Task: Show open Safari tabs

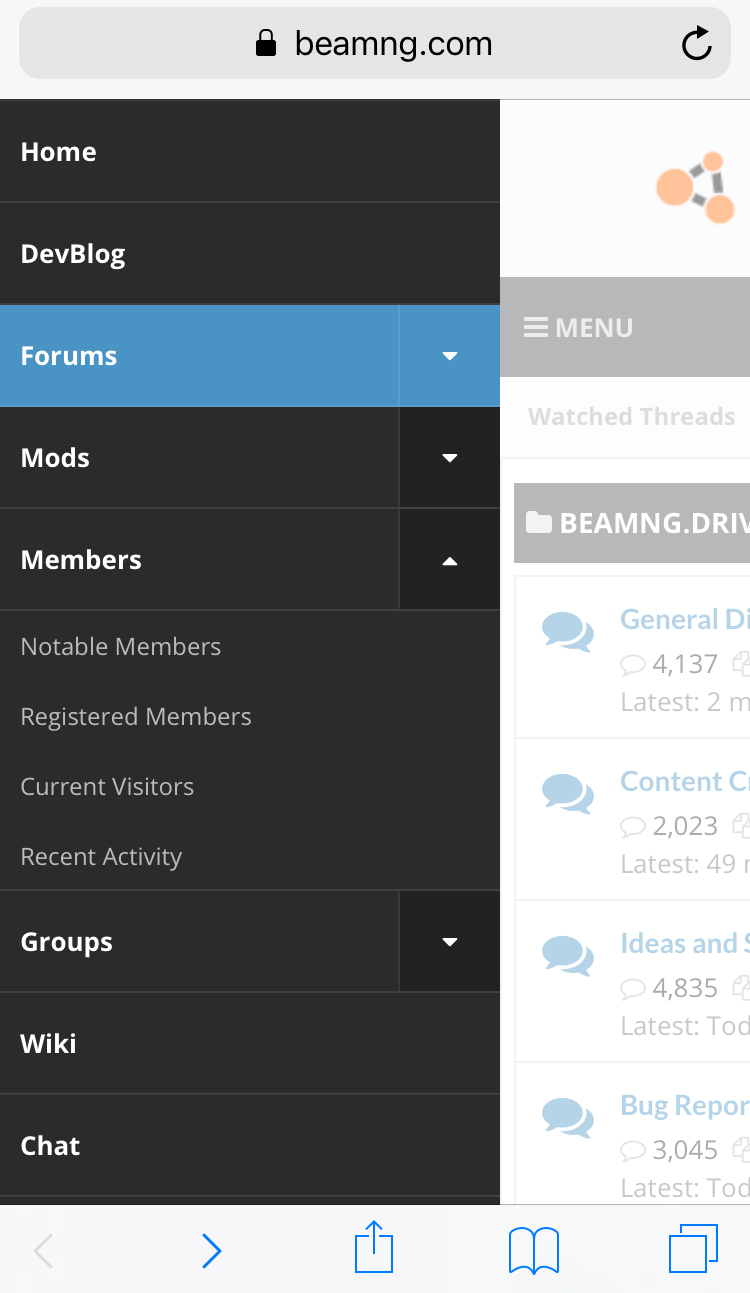Action: click(x=693, y=1248)
